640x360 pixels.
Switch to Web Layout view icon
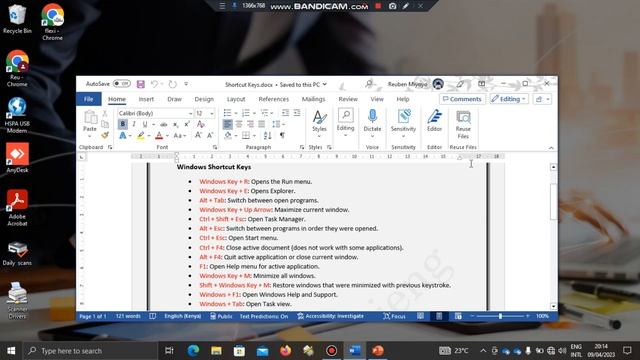pos(458,316)
